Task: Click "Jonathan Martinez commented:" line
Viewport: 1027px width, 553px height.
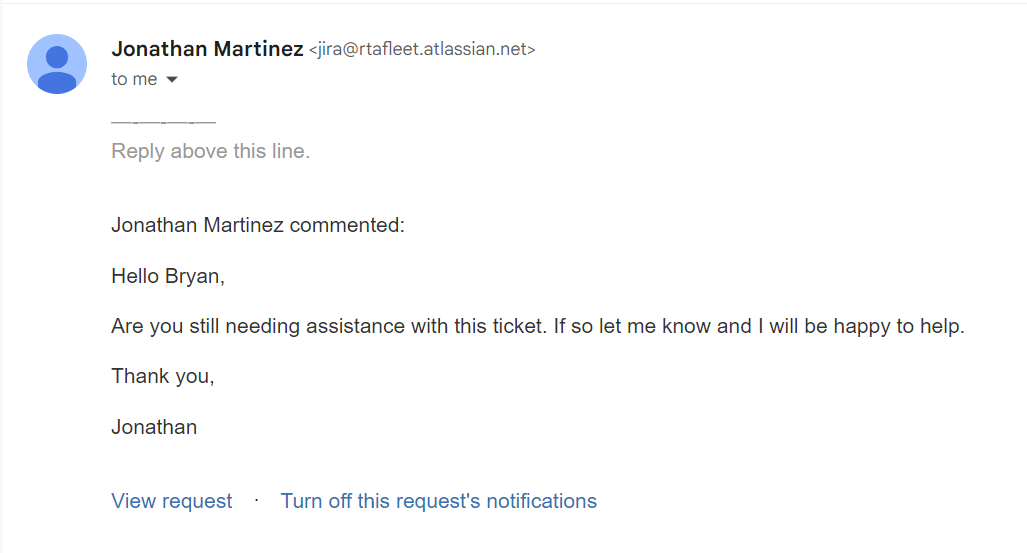Action: click(258, 225)
